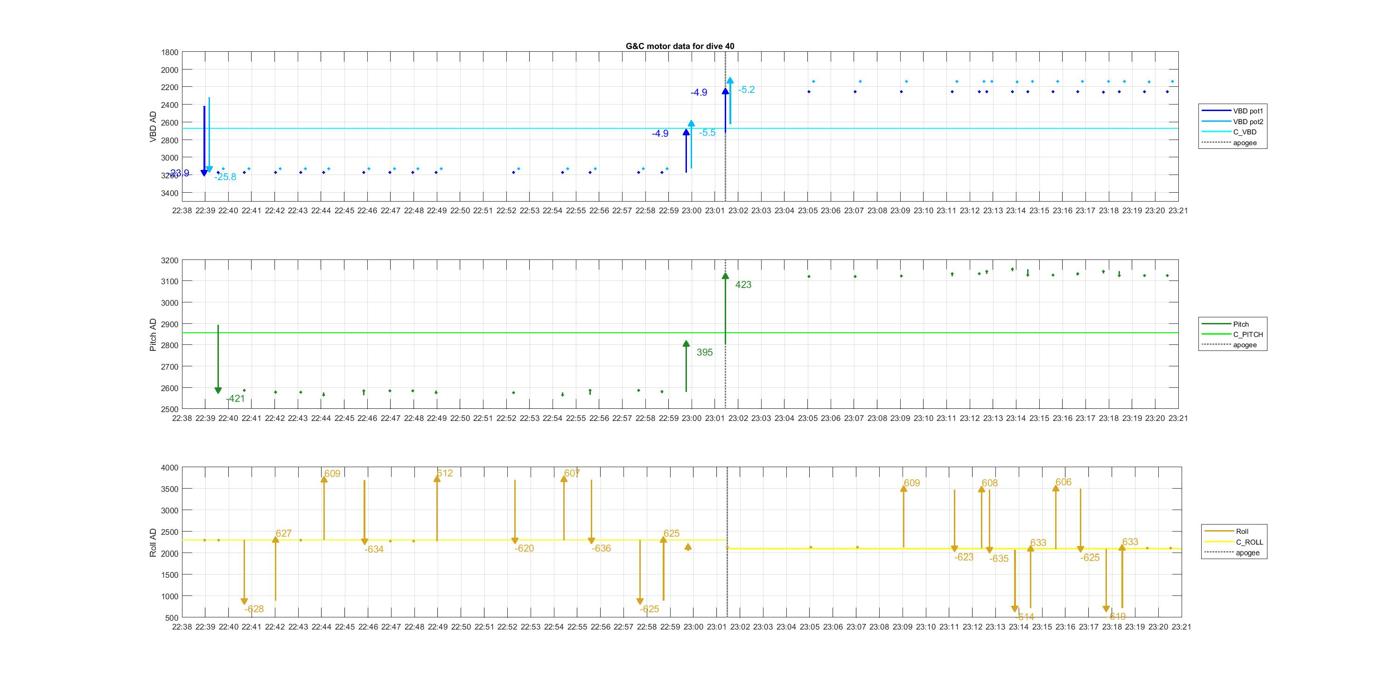Click the '609' roll label near 23:09

[x=911, y=483]
